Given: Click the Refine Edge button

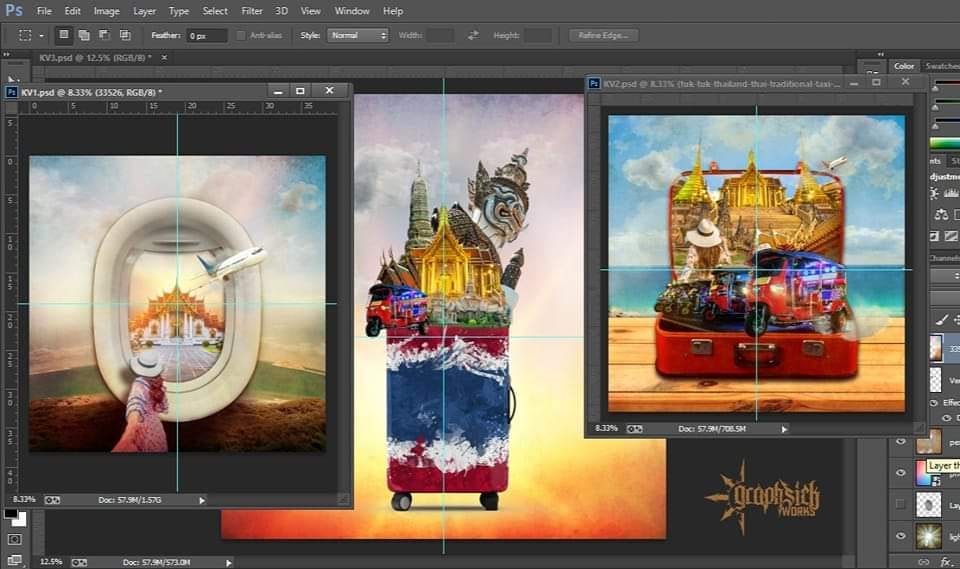Looking at the screenshot, I should [603, 35].
